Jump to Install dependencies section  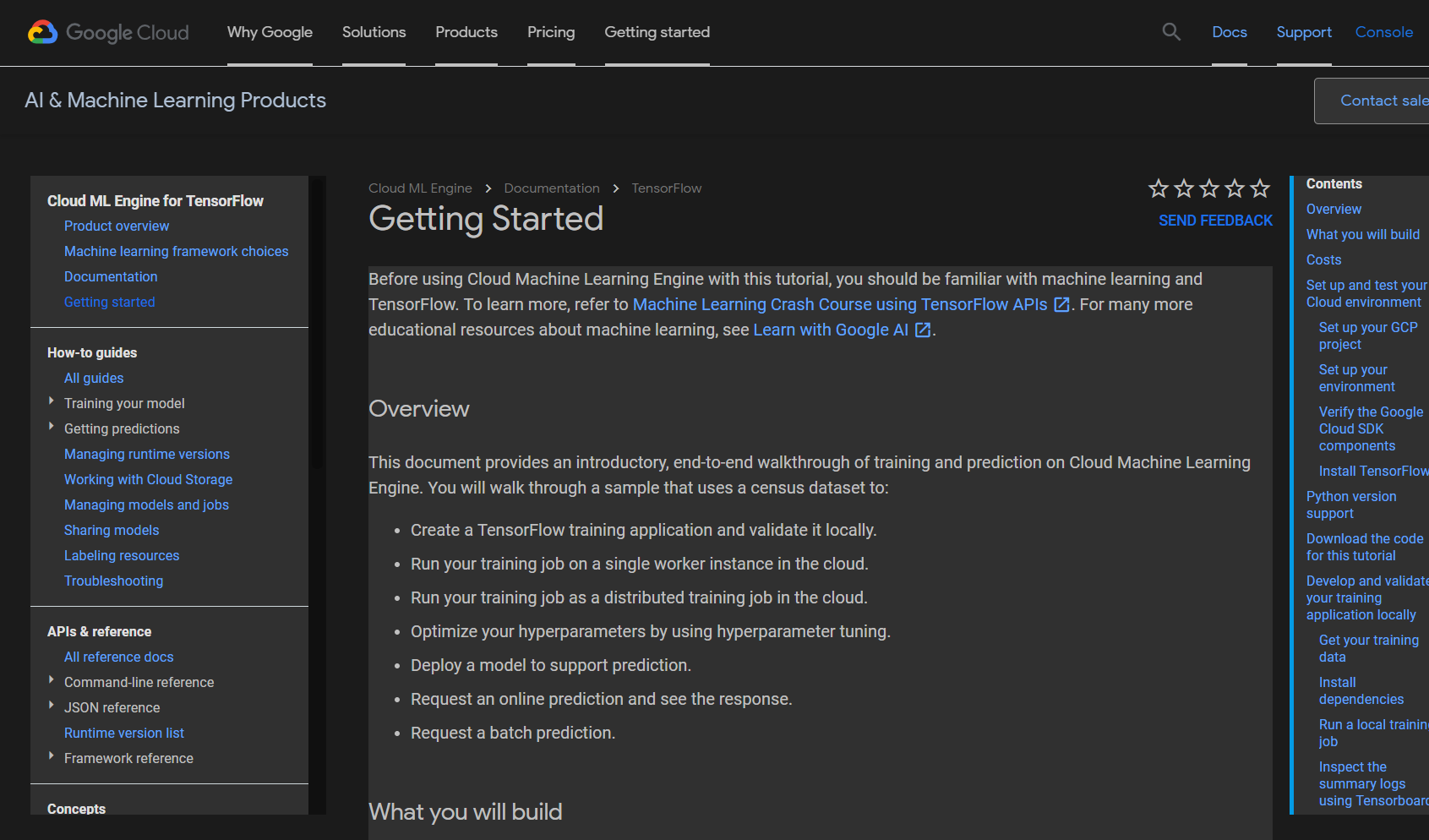coord(1361,690)
